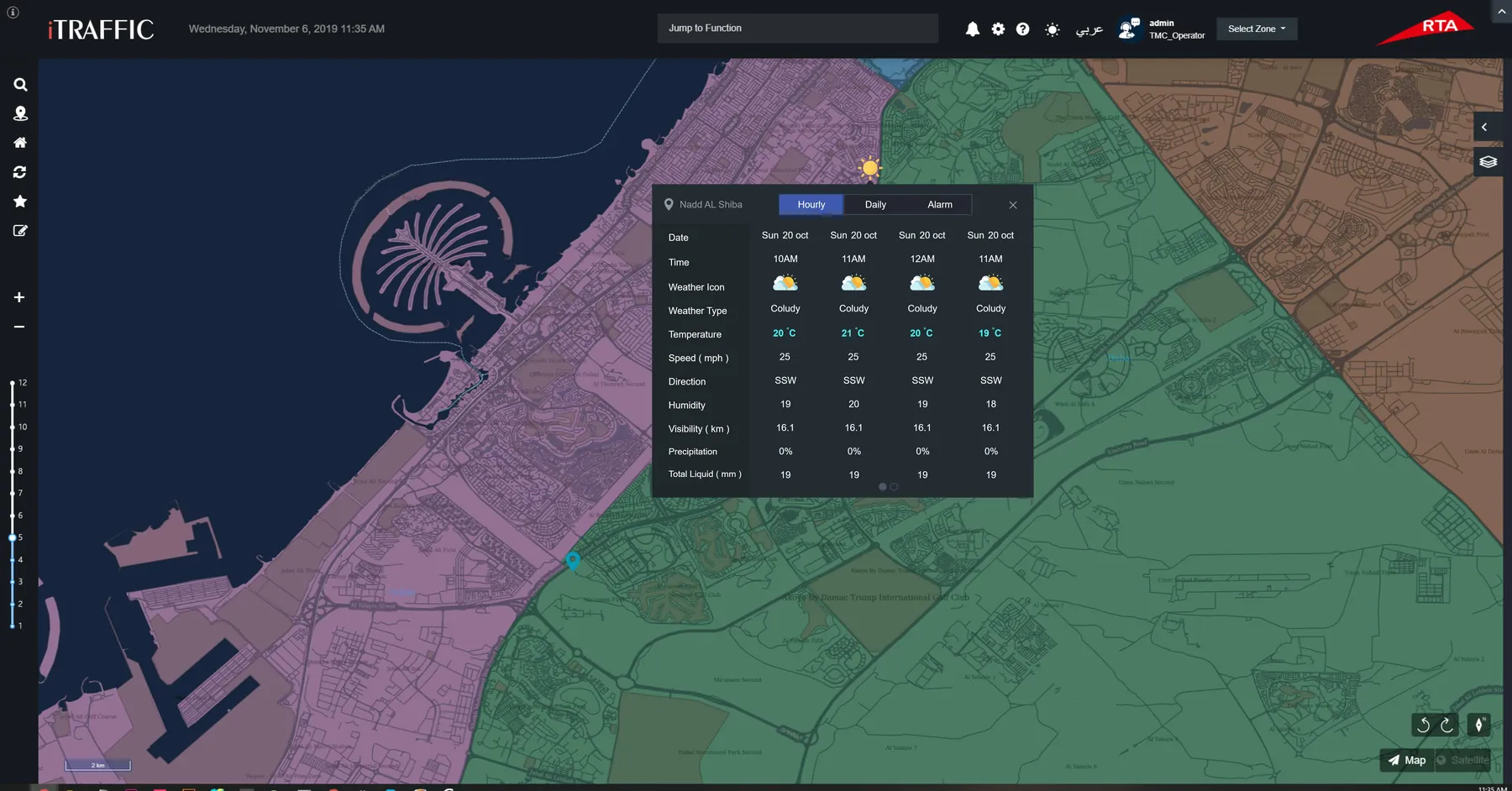
Task: Zoom in with the plus icon
Action: click(19, 297)
